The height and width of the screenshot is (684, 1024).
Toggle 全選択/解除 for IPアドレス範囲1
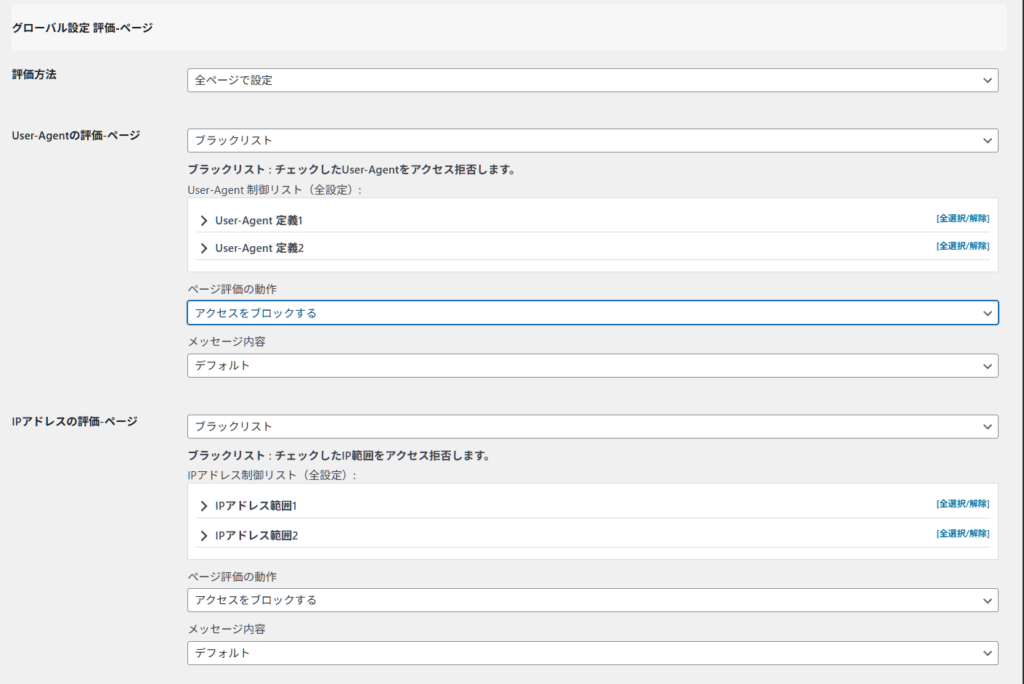pos(962,504)
